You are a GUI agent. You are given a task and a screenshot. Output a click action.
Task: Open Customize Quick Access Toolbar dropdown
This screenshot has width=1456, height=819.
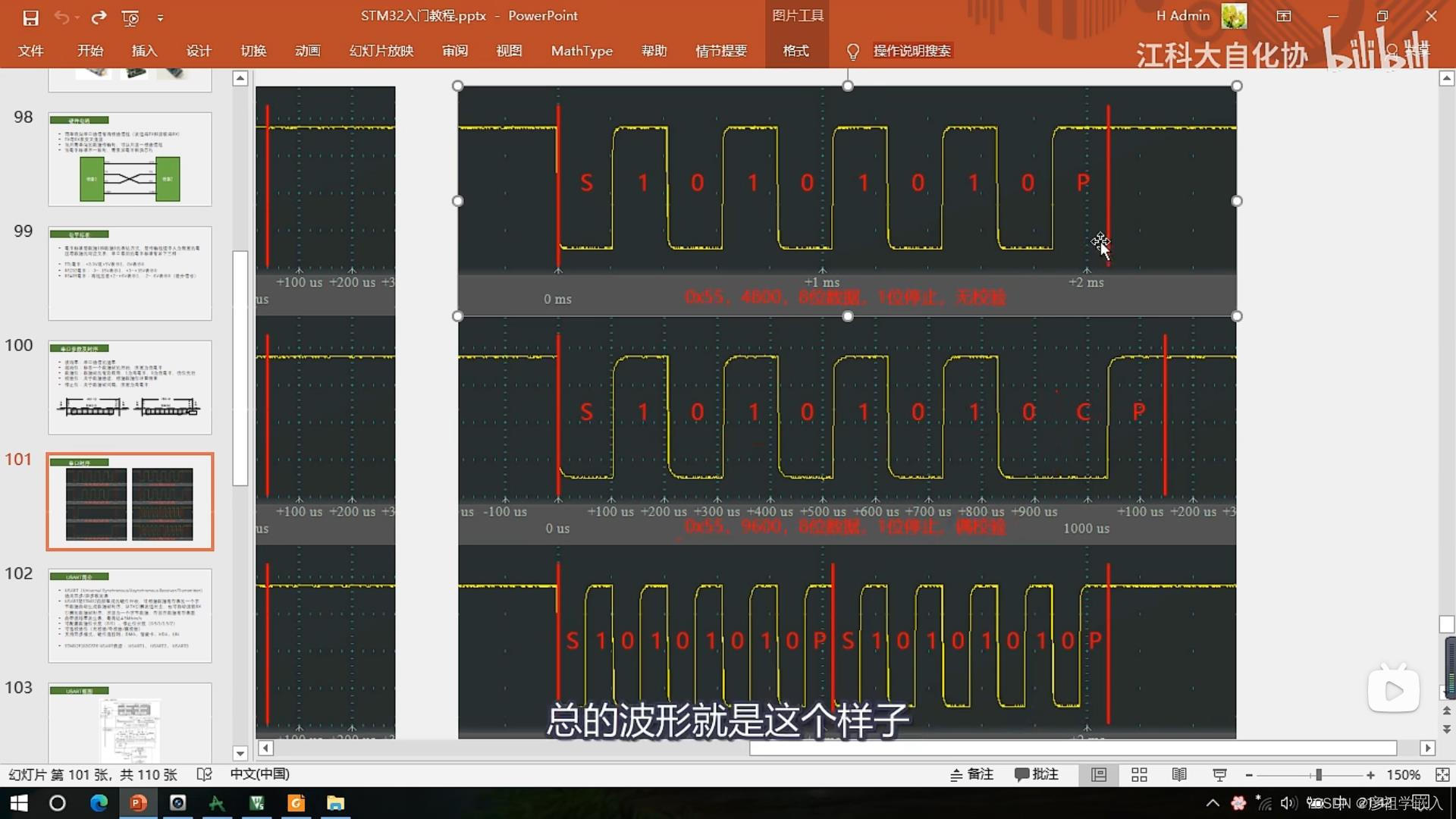pos(160,17)
